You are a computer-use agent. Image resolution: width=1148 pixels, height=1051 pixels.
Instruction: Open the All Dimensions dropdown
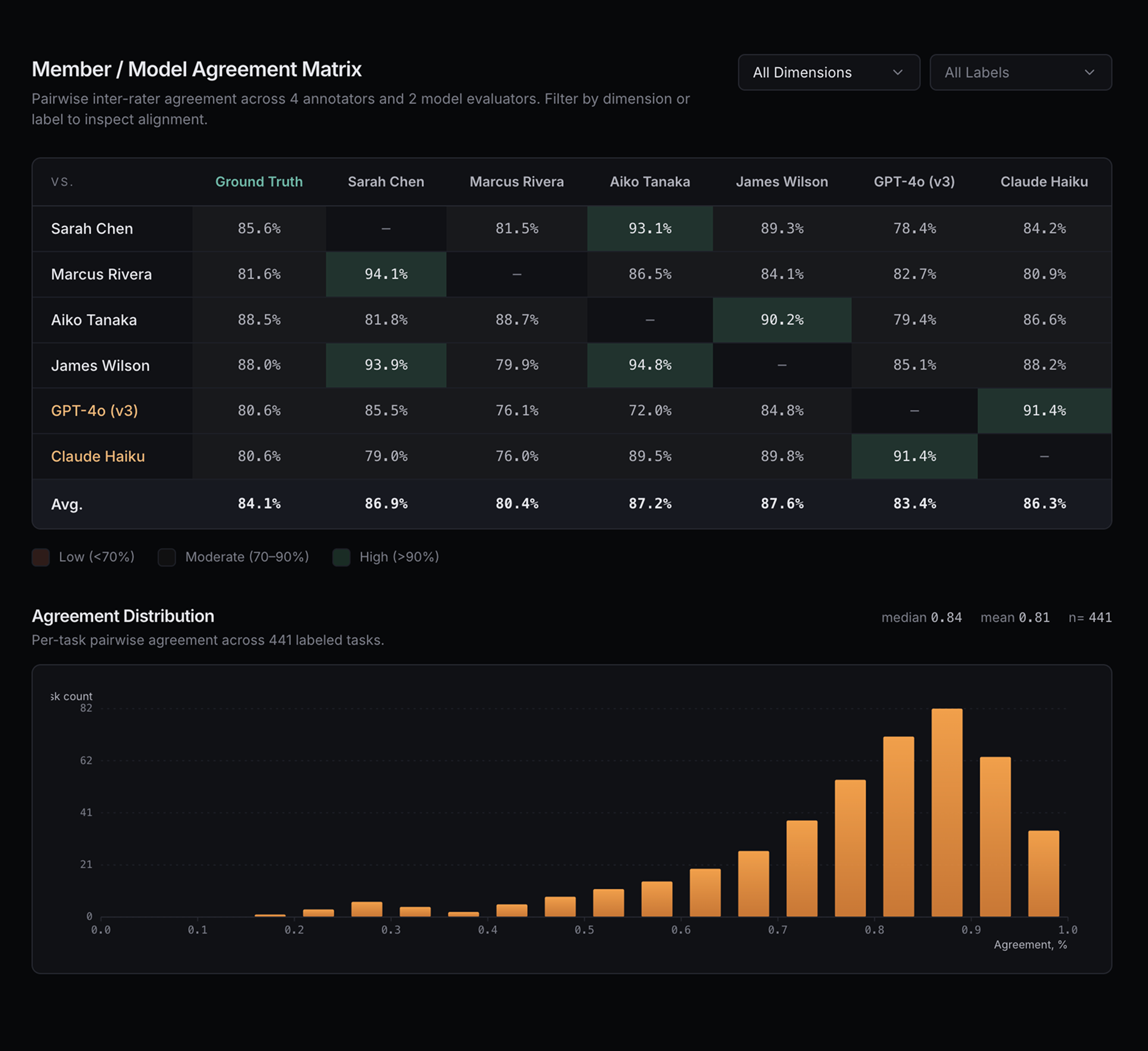(x=828, y=72)
